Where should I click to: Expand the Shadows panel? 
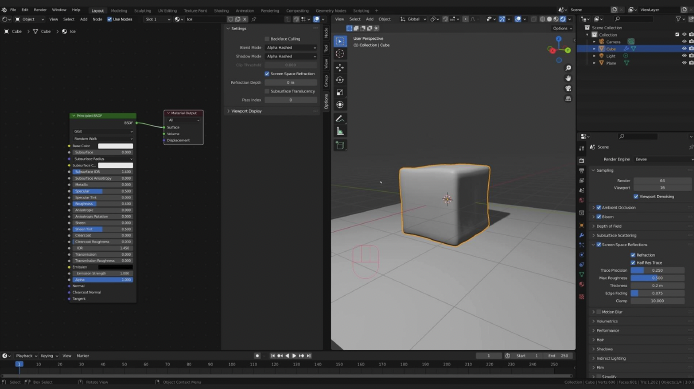[604, 349]
